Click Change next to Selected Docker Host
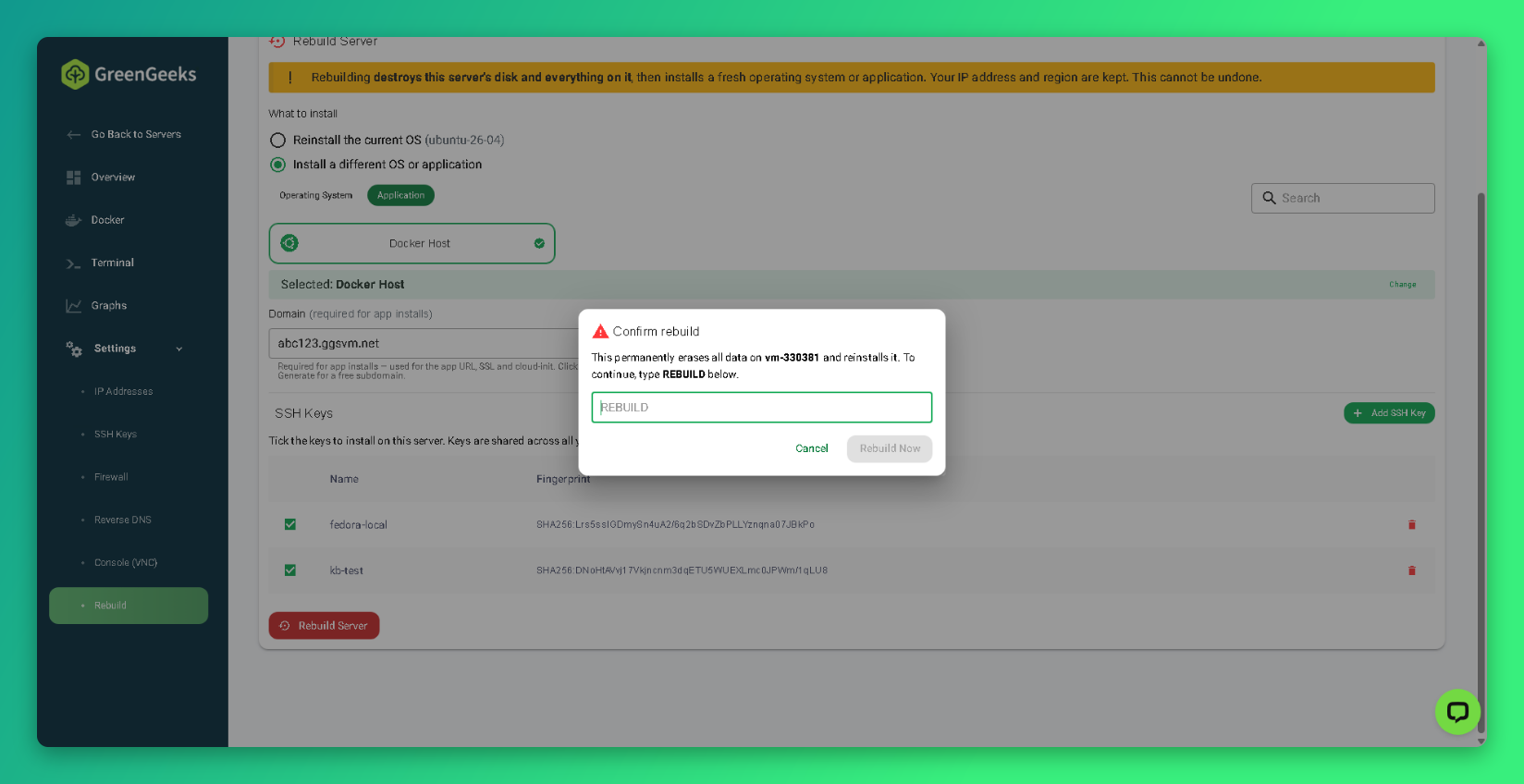This screenshot has height=784, width=1524. (x=1402, y=285)
